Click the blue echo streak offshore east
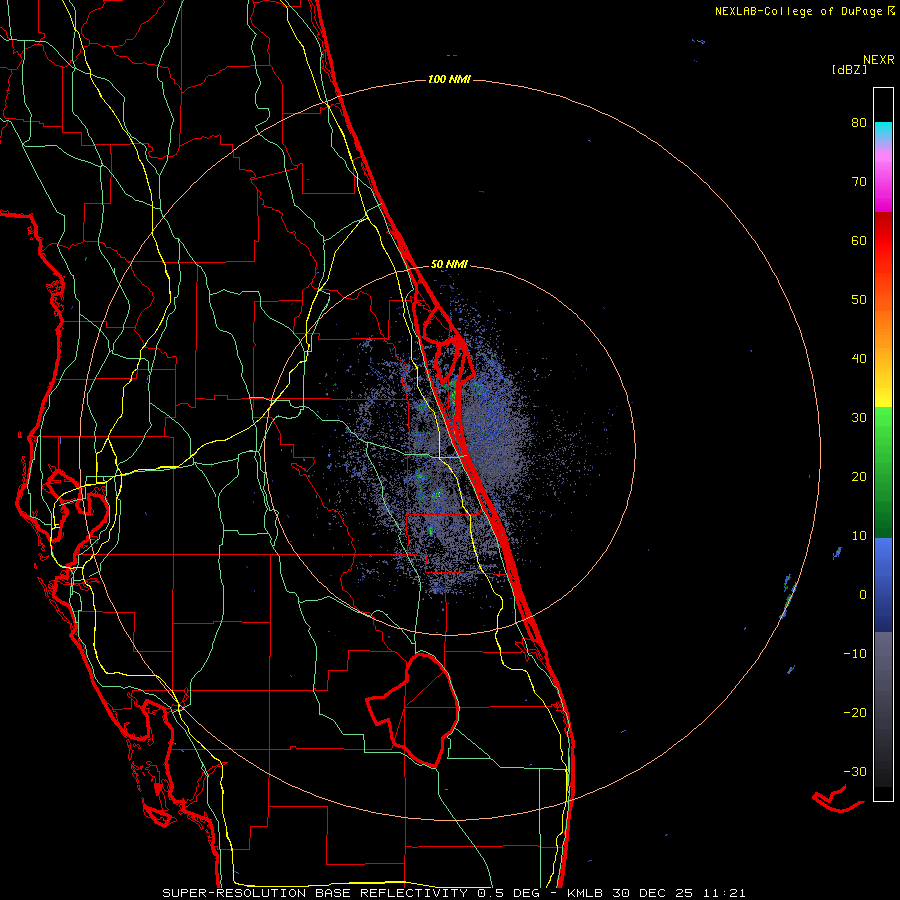This screenshot has width=900, height=900. click(789, 598)
